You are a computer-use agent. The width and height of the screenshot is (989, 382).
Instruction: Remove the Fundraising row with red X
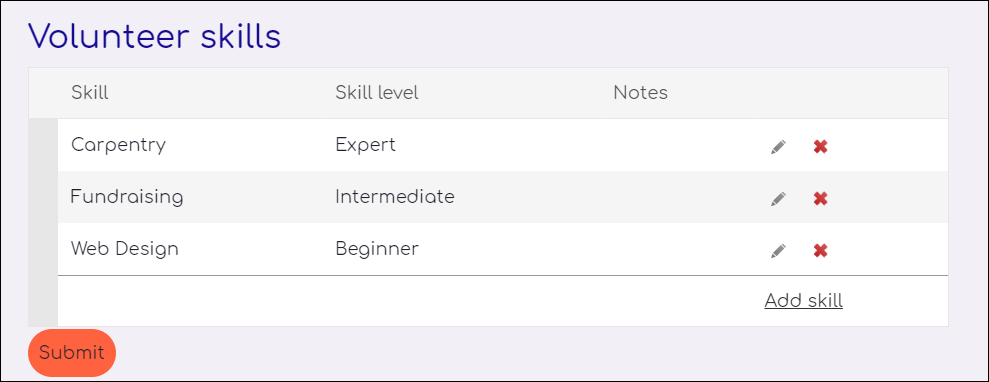(x=820, y=199)
